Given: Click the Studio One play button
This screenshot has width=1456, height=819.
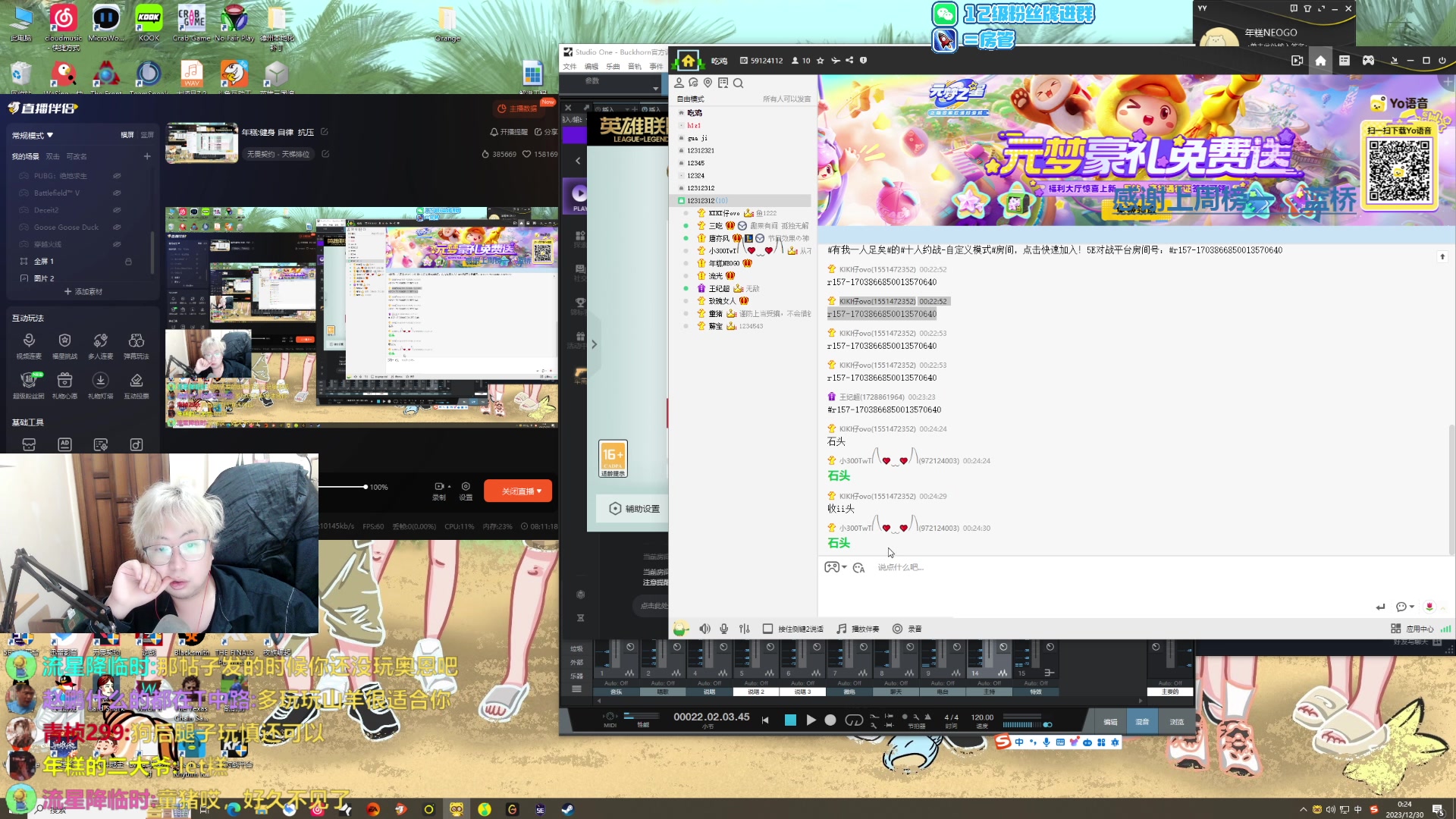Looking at the screenshot, I should pyautogui.click(x=811, y=720).
